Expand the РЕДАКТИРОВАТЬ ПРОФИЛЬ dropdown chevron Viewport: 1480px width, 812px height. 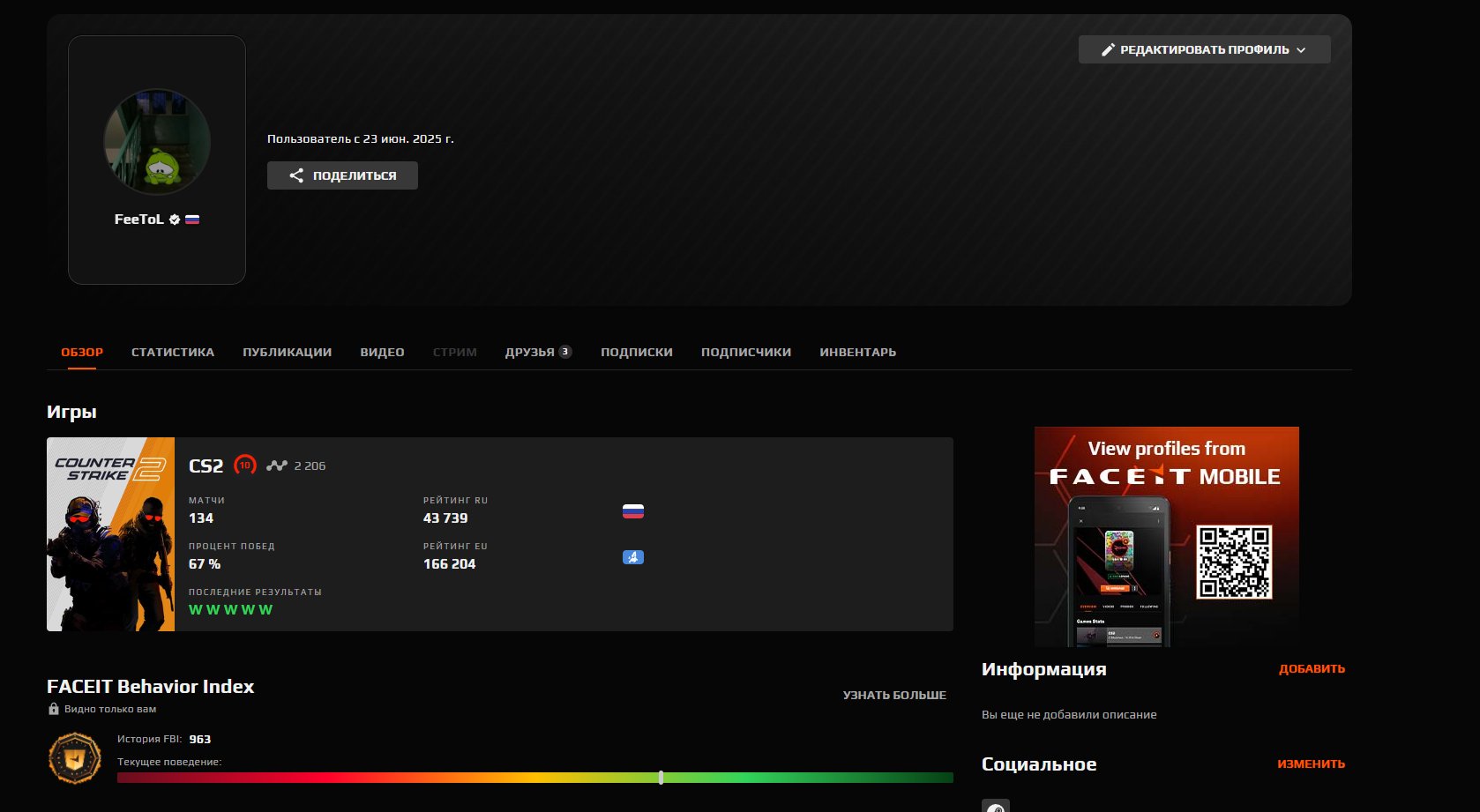tap(1301, 49)
